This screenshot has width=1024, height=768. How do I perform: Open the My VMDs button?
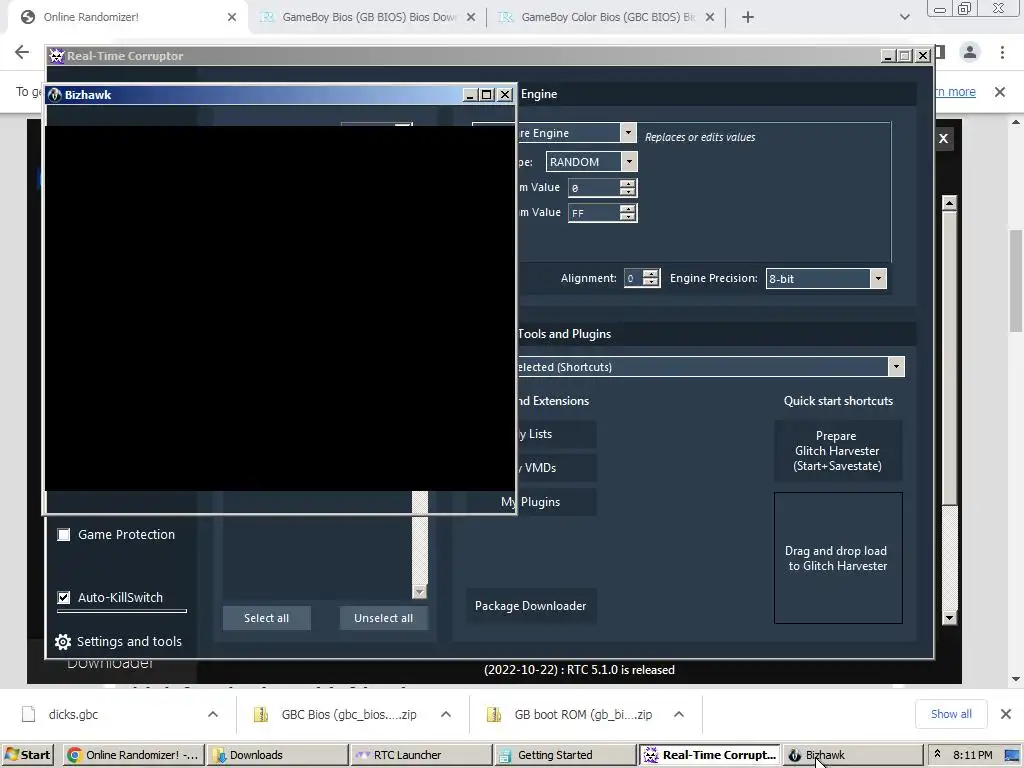pyautogui.click(x=556, y=468)
